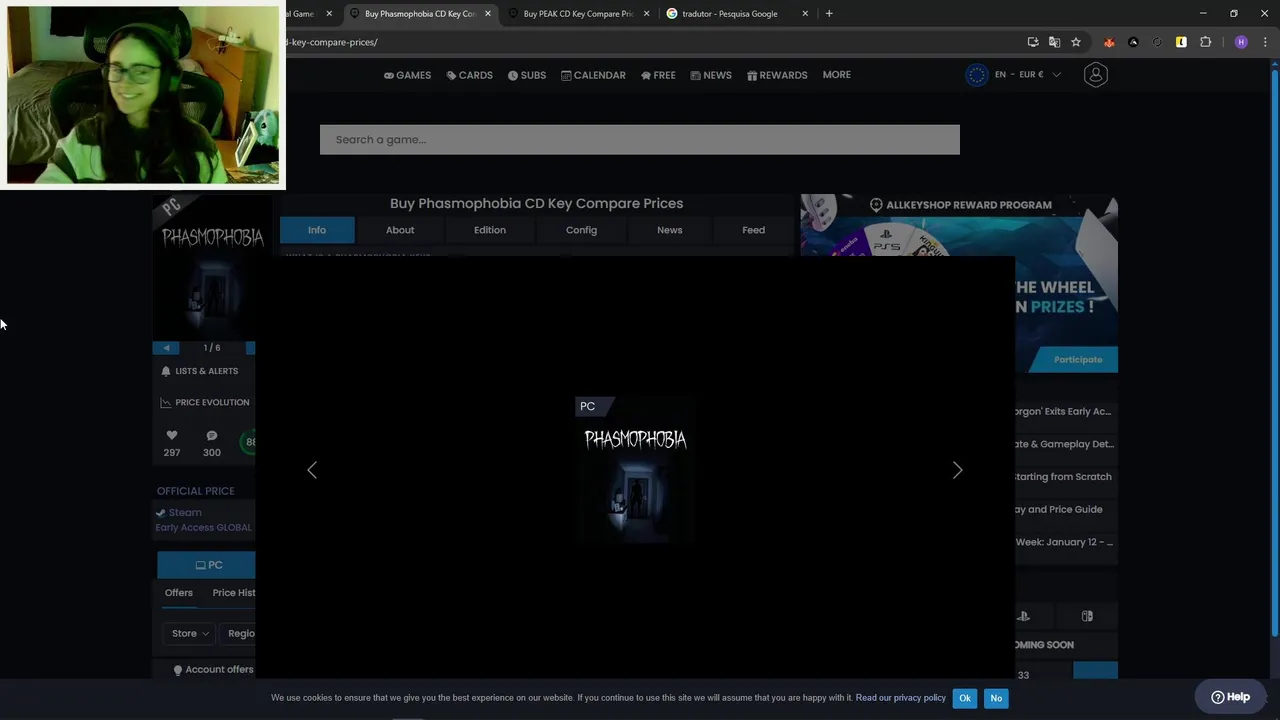Open the purple H profile avatar
The image size is (1280, 720).
(1241, 42)
